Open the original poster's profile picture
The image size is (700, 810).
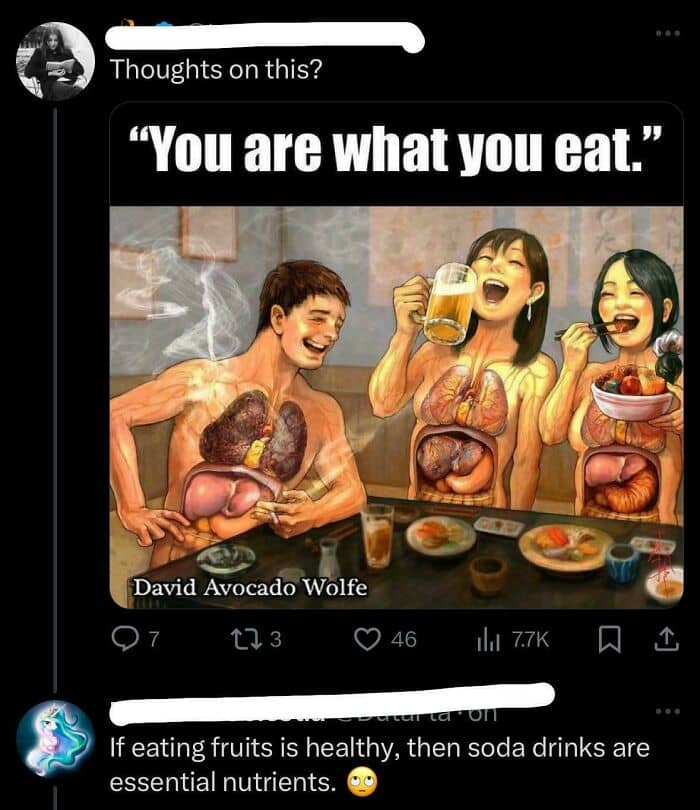[56, 61]
